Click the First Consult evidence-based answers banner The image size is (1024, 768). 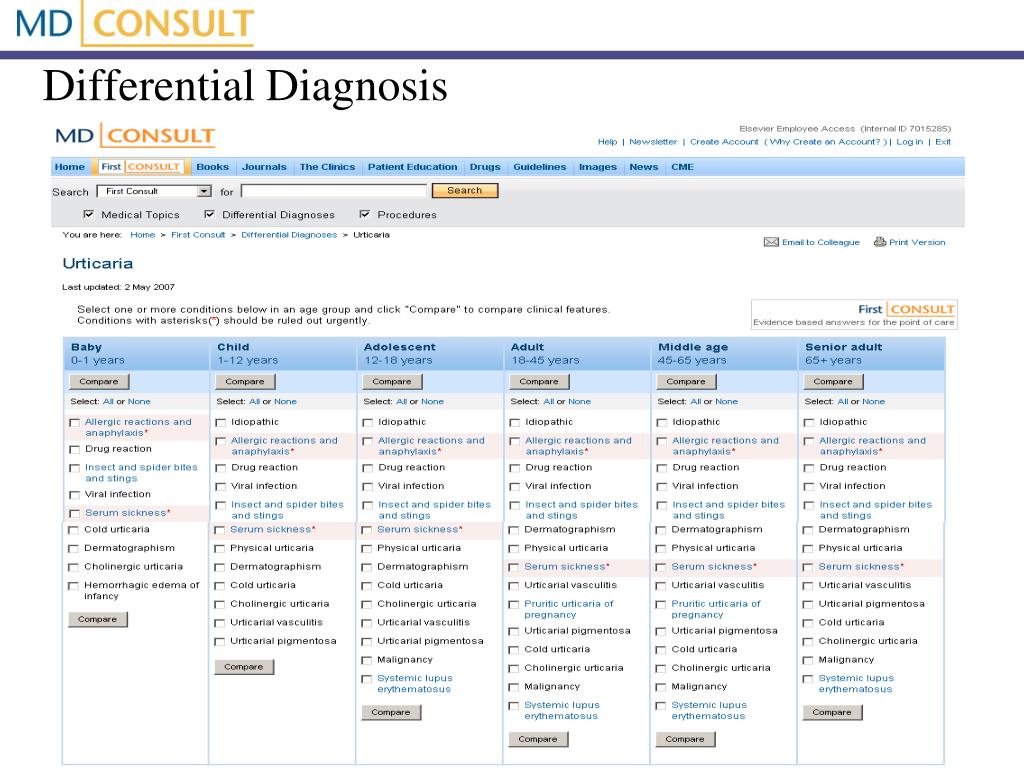pyautogui.click(x=854, y=314)
